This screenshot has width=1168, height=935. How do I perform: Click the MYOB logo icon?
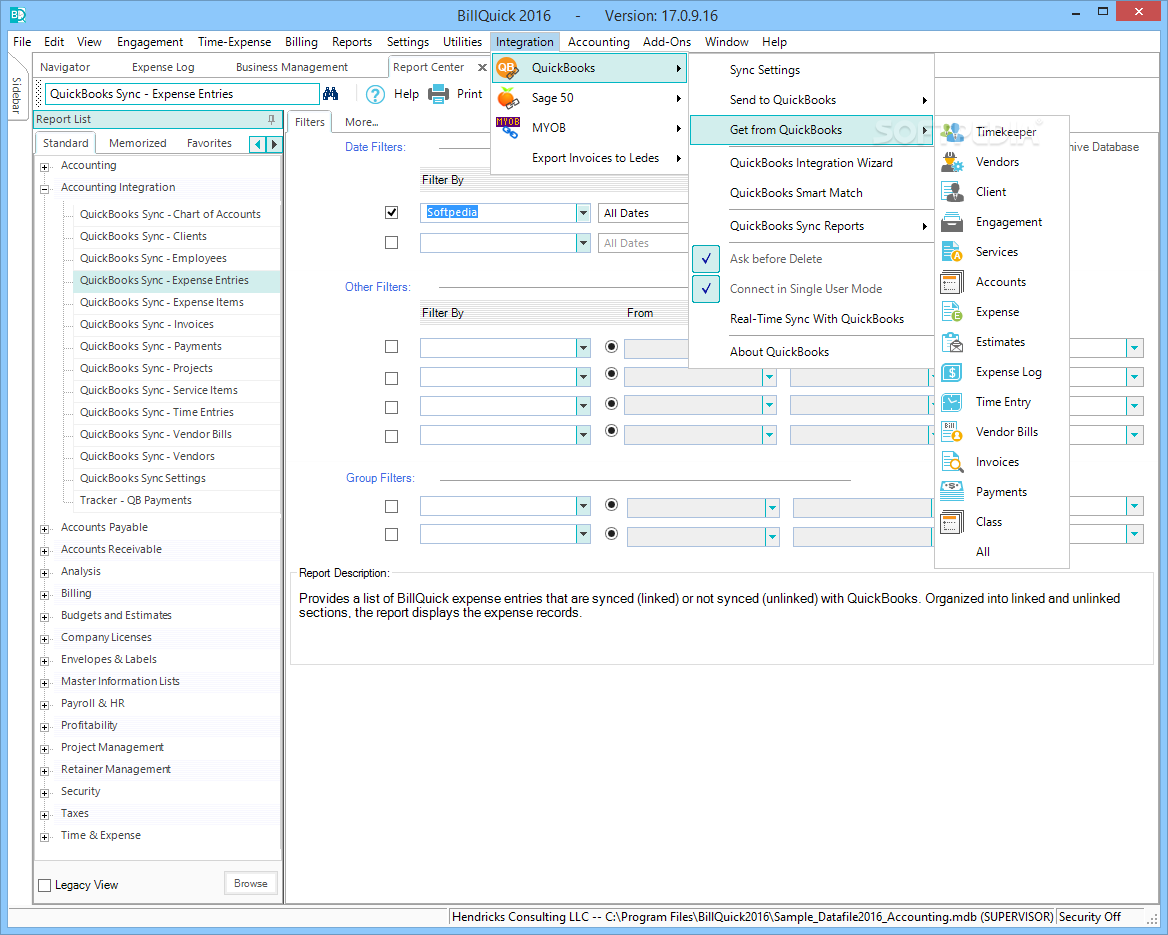(x=508, y=127)
